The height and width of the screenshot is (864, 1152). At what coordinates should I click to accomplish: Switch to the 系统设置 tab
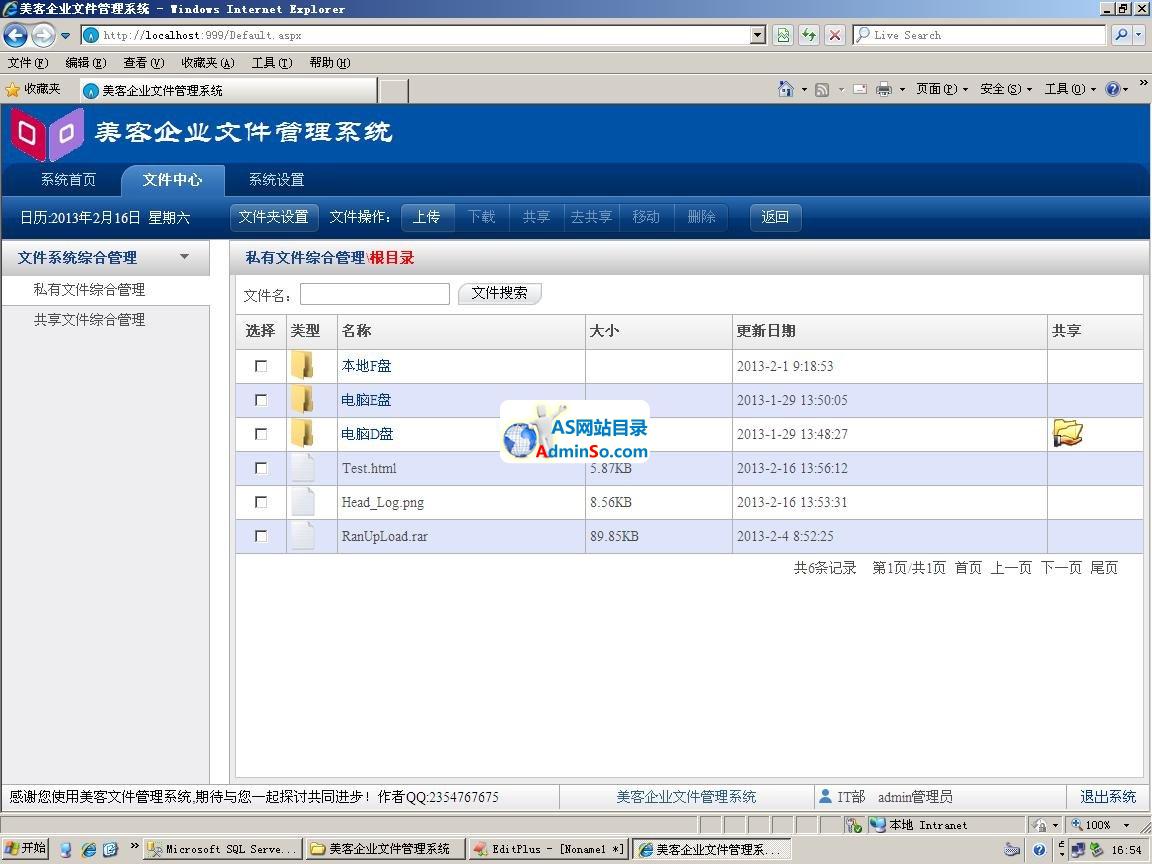point(276,179)
